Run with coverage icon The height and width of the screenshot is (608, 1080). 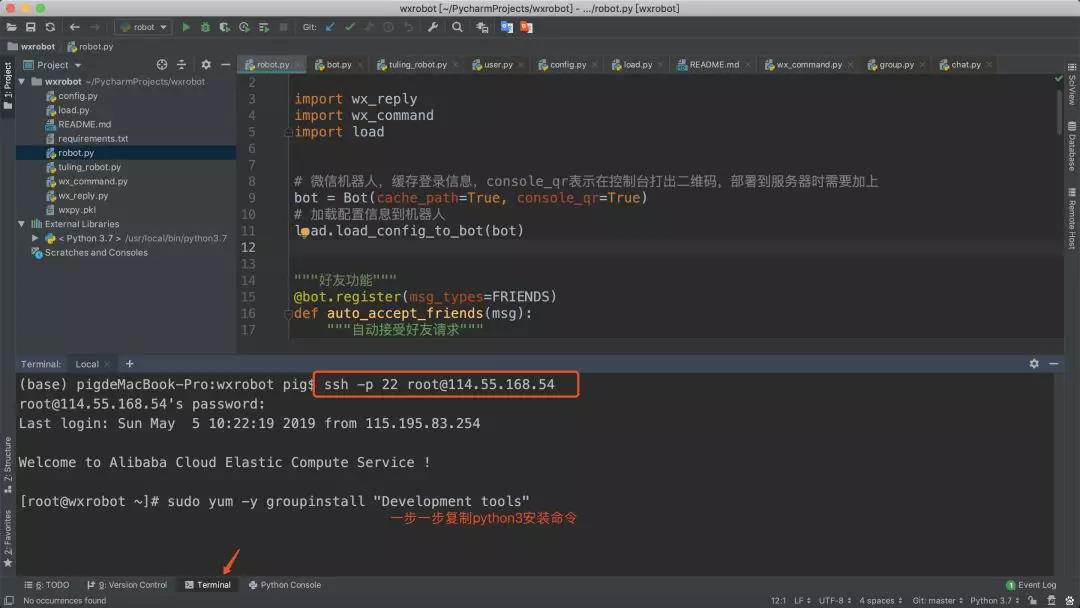click(x=224, y=27)
